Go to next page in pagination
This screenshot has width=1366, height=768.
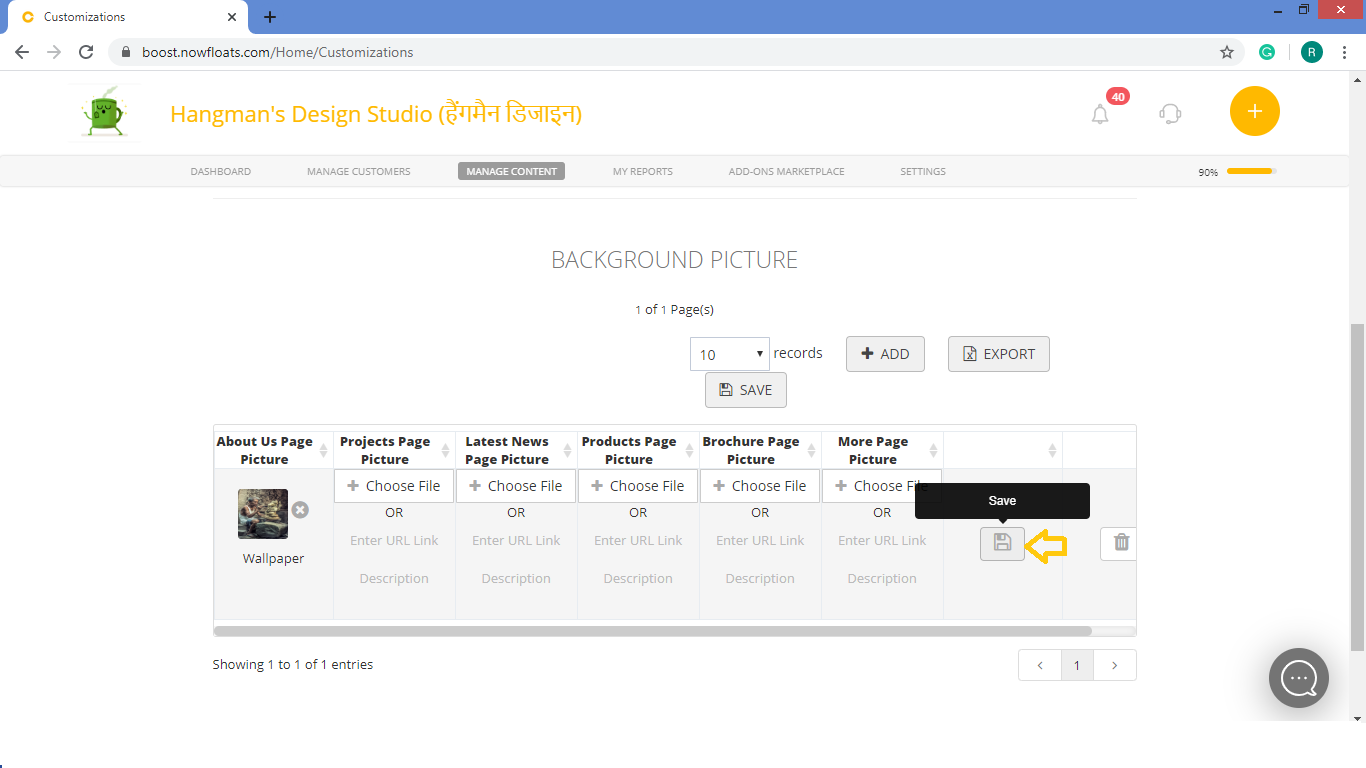pyautogui.click(x=1115, y=665)
